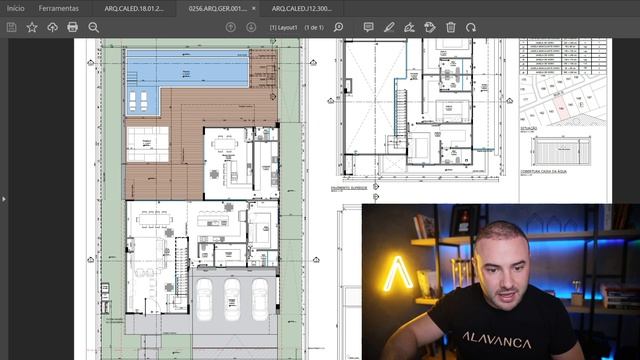Image resolution: width=640 pixels, height=360 pixels.
Task: Click the blue swimming pool in floor plan
Action: pos(187,69)
